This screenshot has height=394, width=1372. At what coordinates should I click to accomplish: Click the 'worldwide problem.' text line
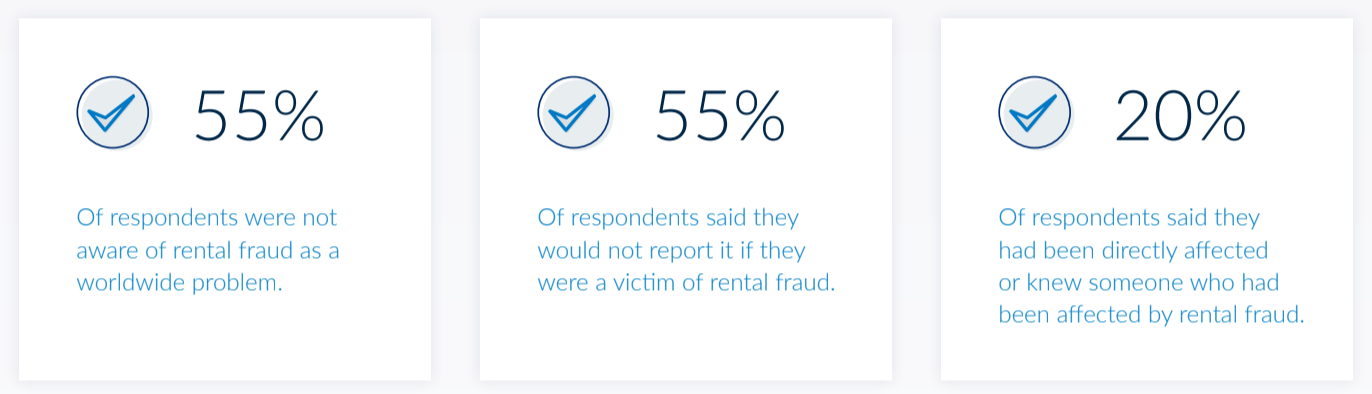tap(180, 283)
